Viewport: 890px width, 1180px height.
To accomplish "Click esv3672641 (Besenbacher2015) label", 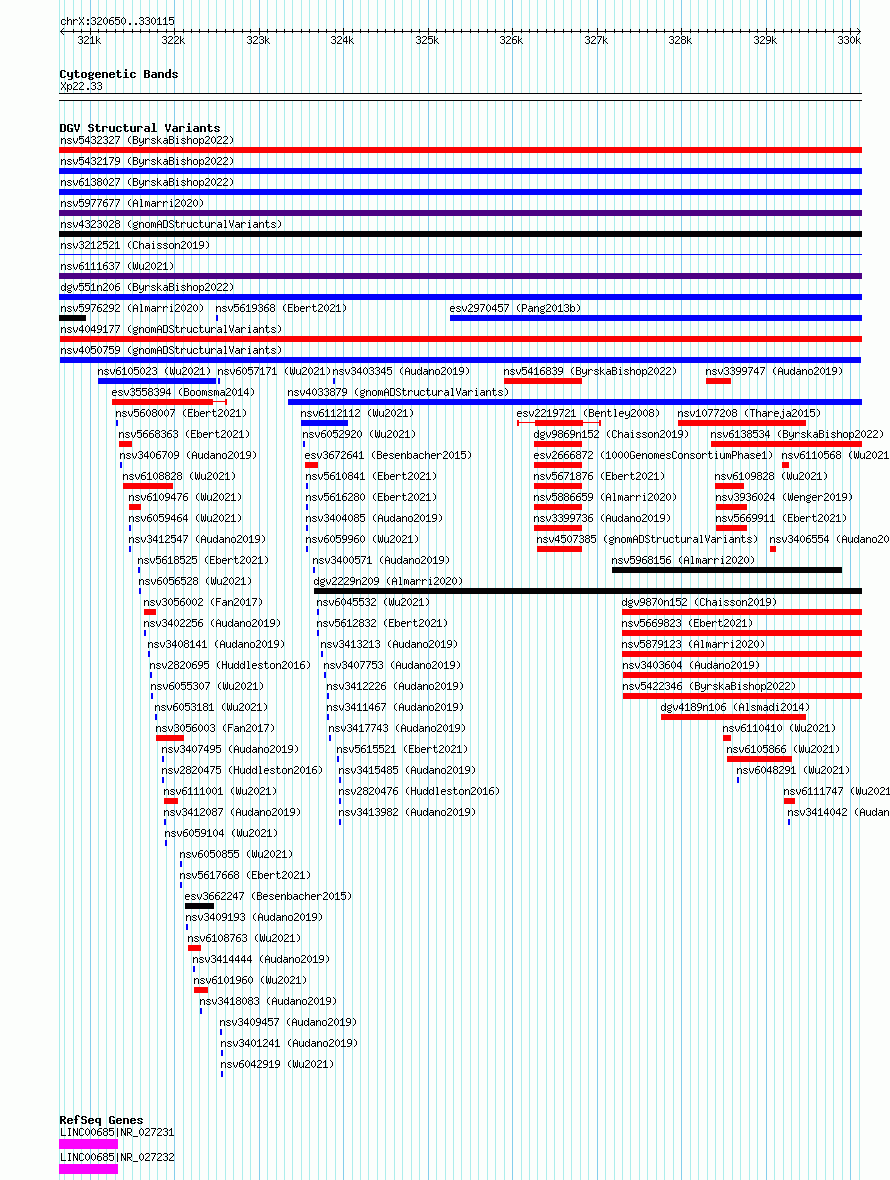I will [x=388, y=456].
